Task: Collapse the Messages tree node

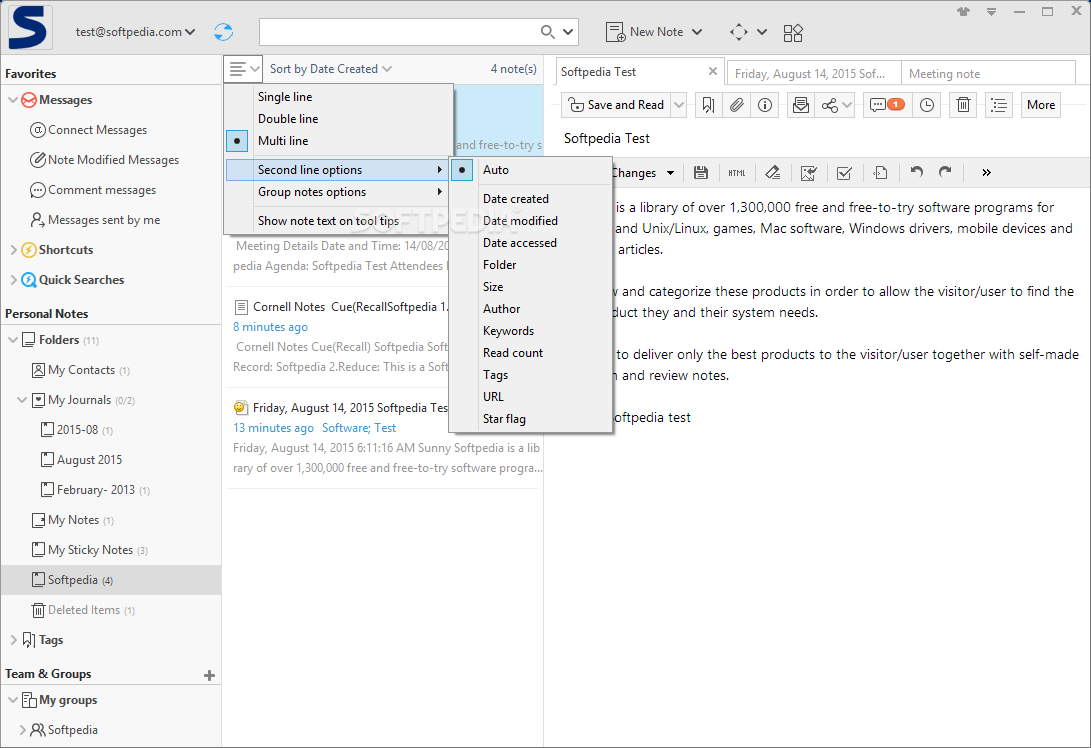Action: tap(13, 100)
